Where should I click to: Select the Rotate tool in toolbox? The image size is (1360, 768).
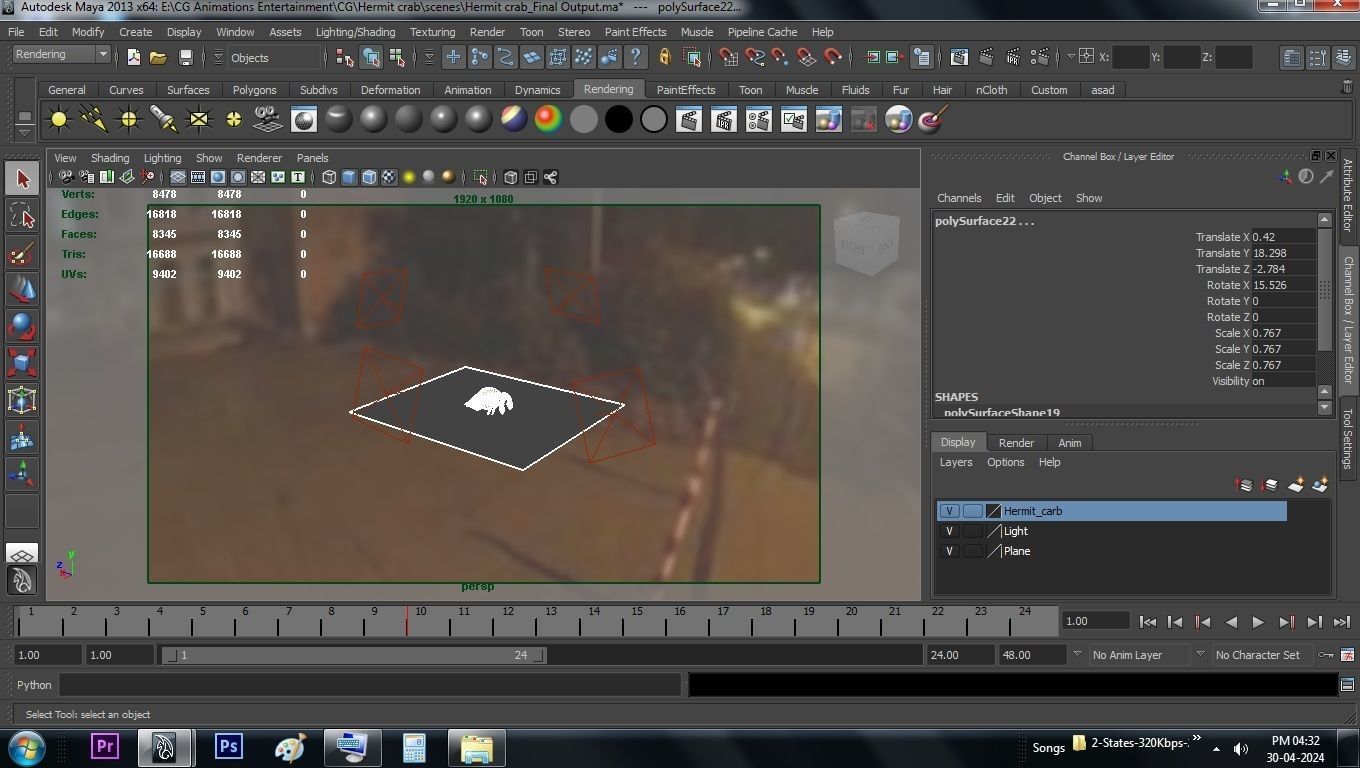[22, 326]
